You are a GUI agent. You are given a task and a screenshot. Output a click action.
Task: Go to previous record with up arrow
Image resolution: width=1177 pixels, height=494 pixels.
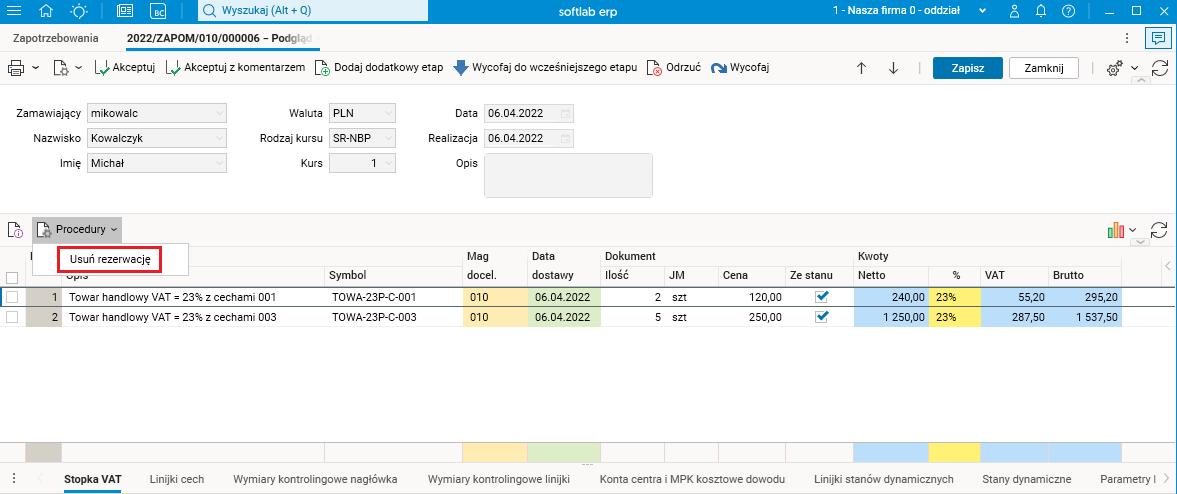862,68
